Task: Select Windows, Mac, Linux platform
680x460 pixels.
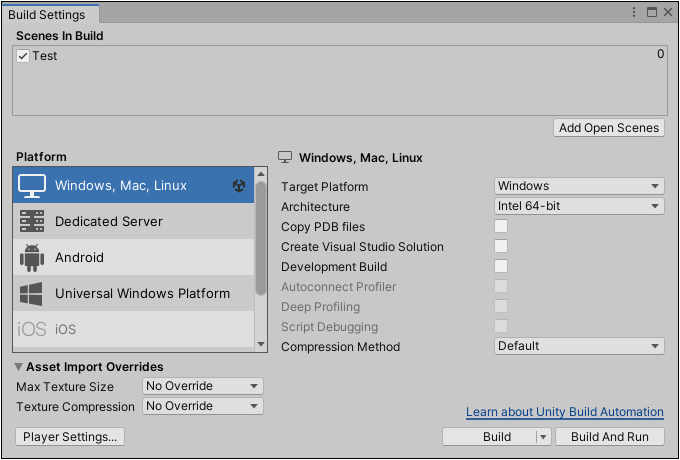Action: tap(134, 186)
